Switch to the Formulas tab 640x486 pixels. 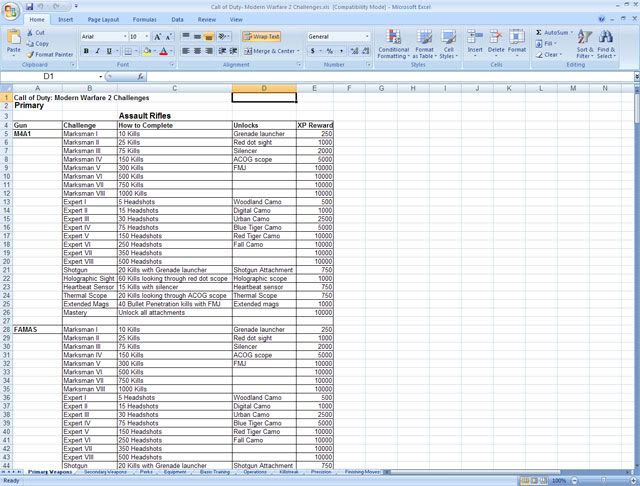click(x=144, y=20)
